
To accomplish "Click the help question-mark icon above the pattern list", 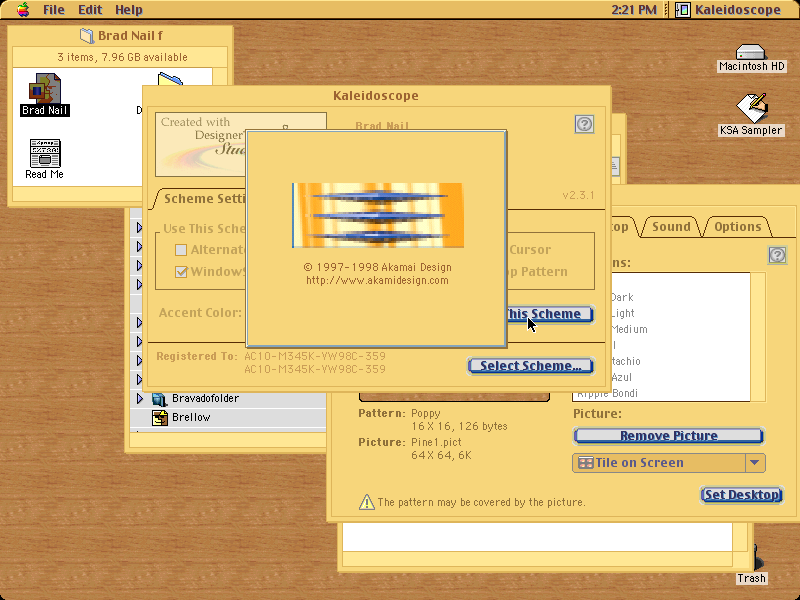I will point(777,255).
